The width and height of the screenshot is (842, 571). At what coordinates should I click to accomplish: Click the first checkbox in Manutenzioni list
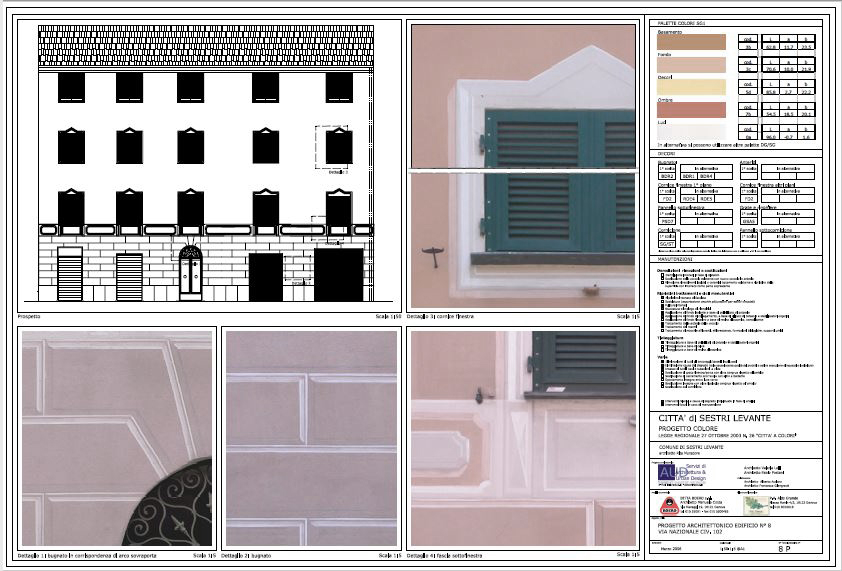coord(661,273)
